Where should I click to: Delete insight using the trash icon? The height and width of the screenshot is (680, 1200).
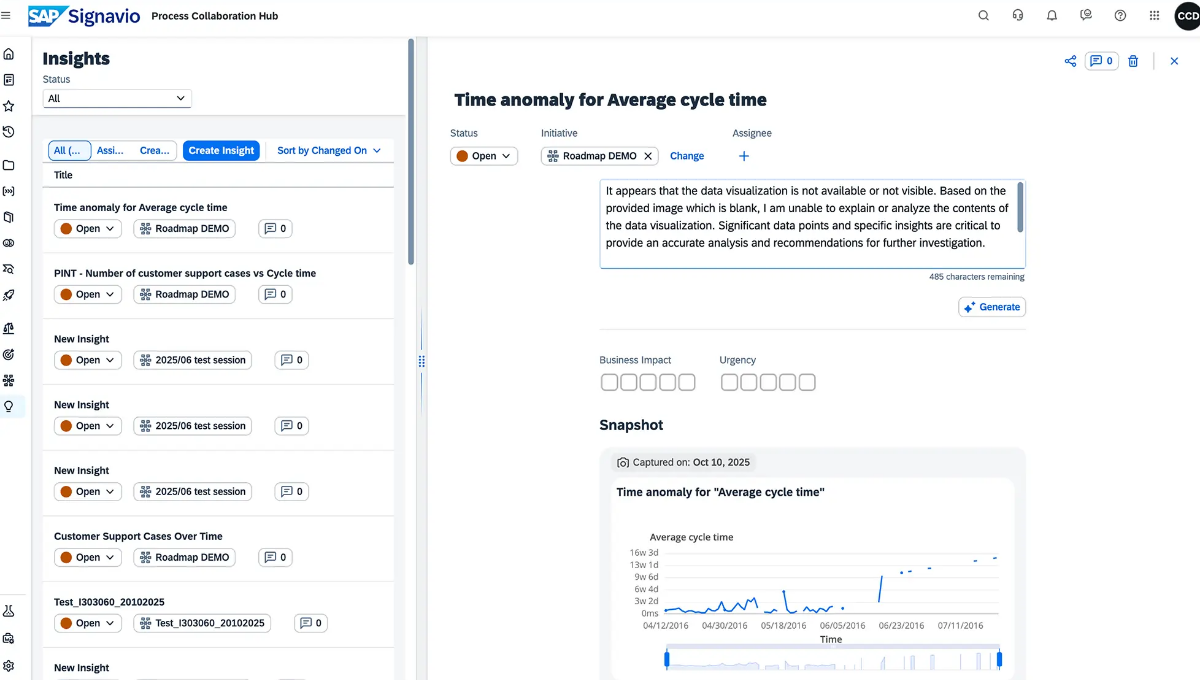click(1133, 61)
